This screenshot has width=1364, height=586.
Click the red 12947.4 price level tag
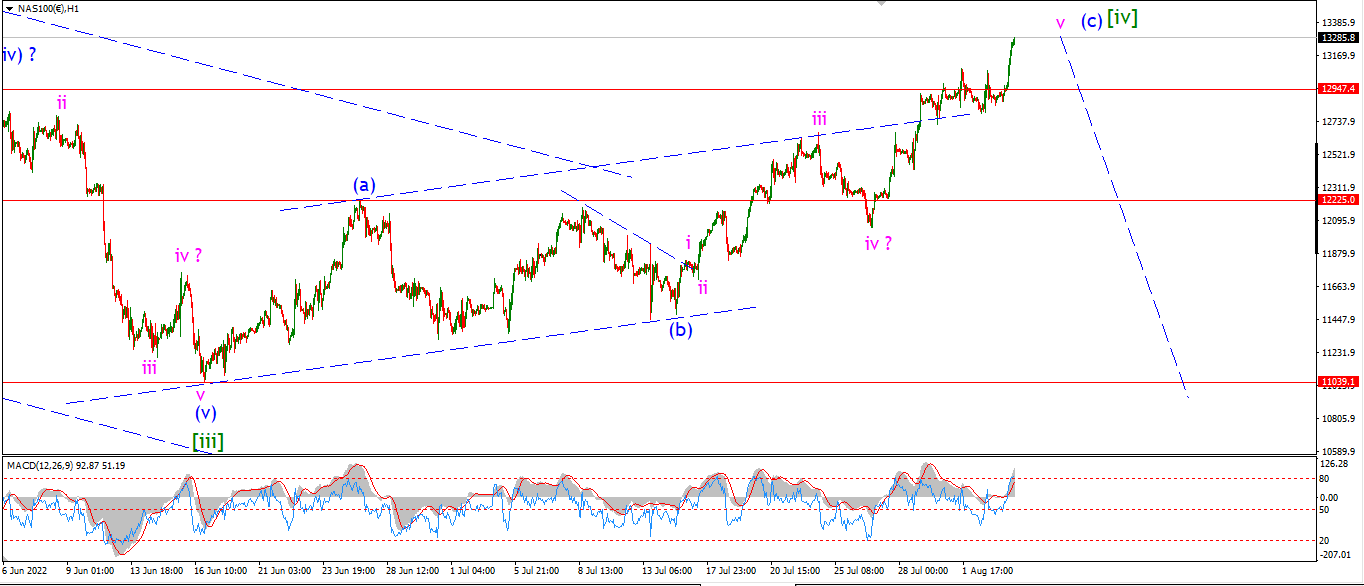pos(1338,89)
